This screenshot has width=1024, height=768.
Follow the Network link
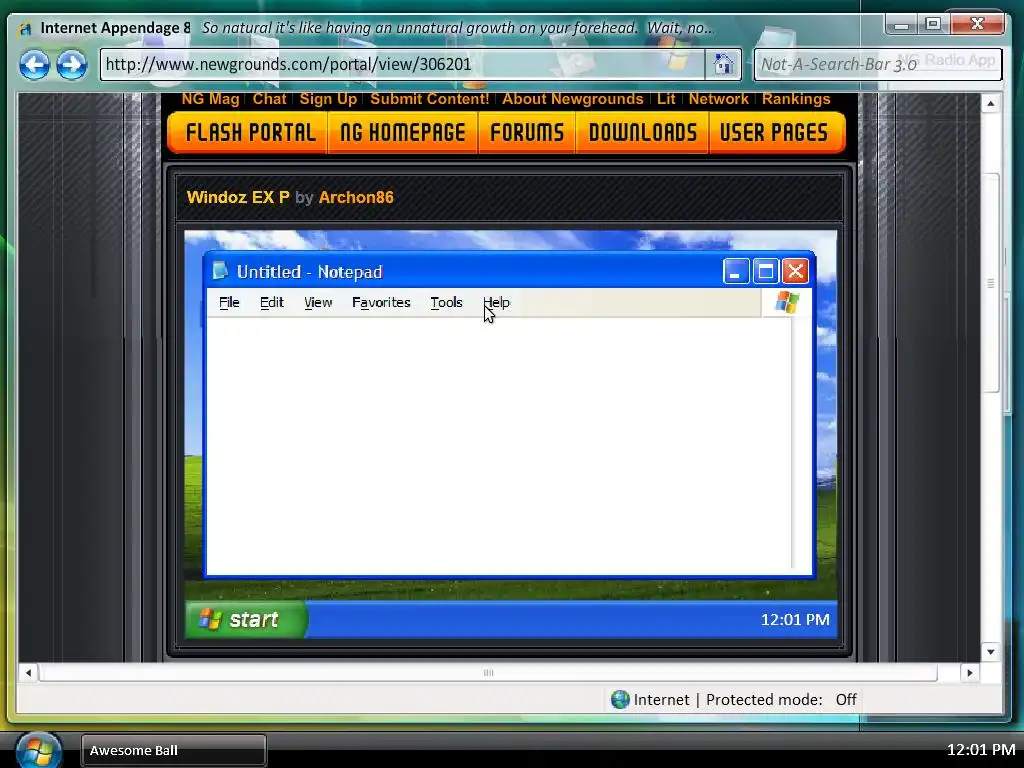pyautogui.click(x=718, y=99)
